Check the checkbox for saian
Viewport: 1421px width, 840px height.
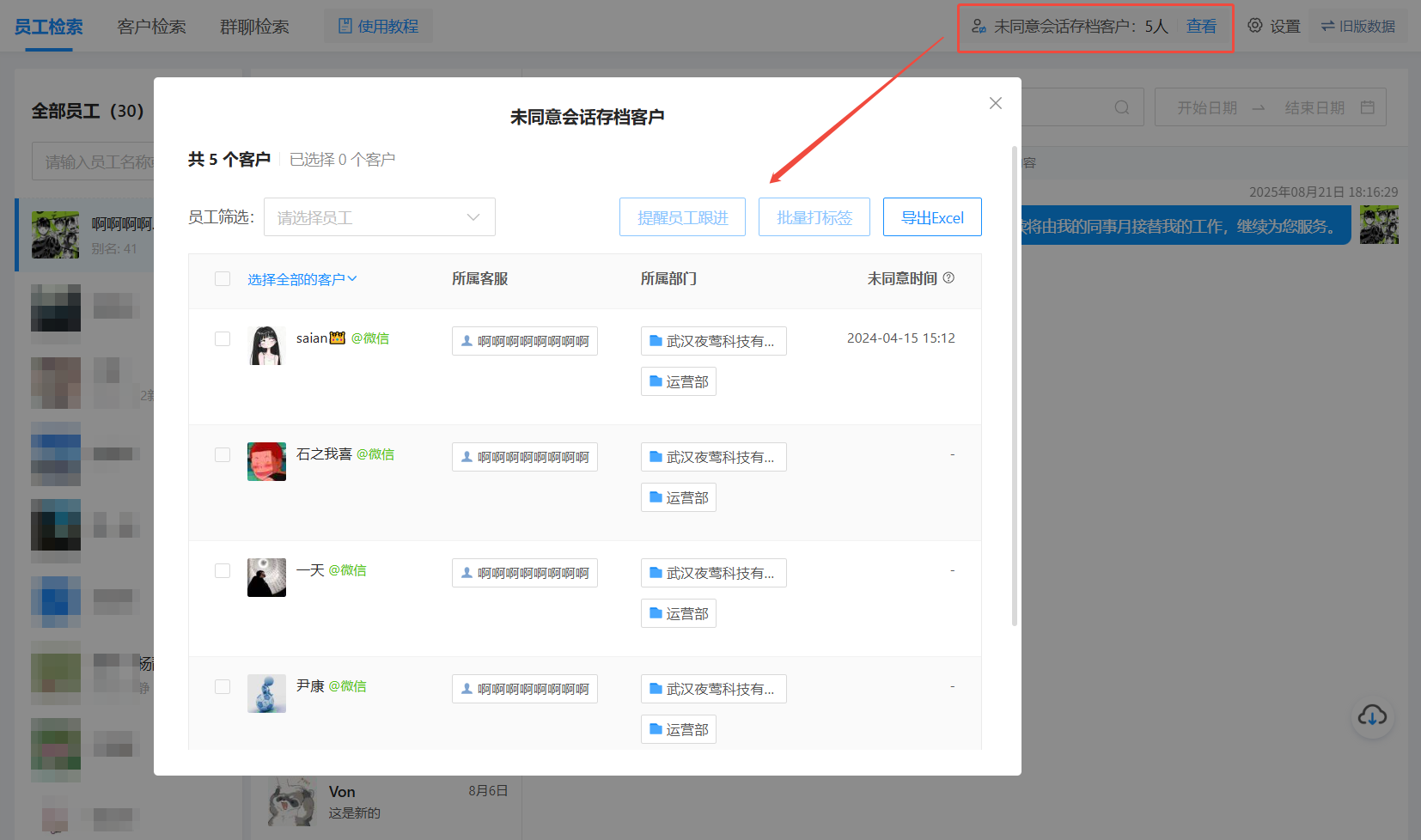[x=223, y=338]
